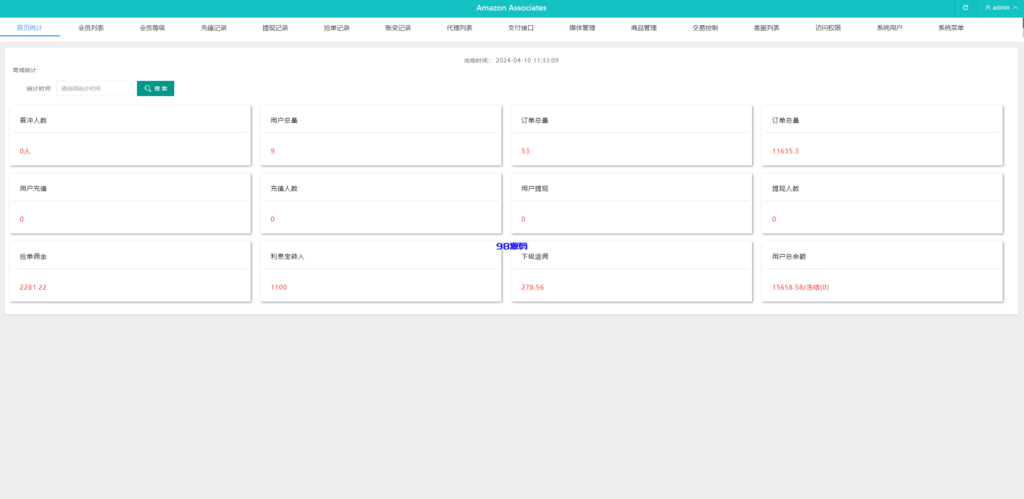Click the order count value 53

click(x=525, y=151)
